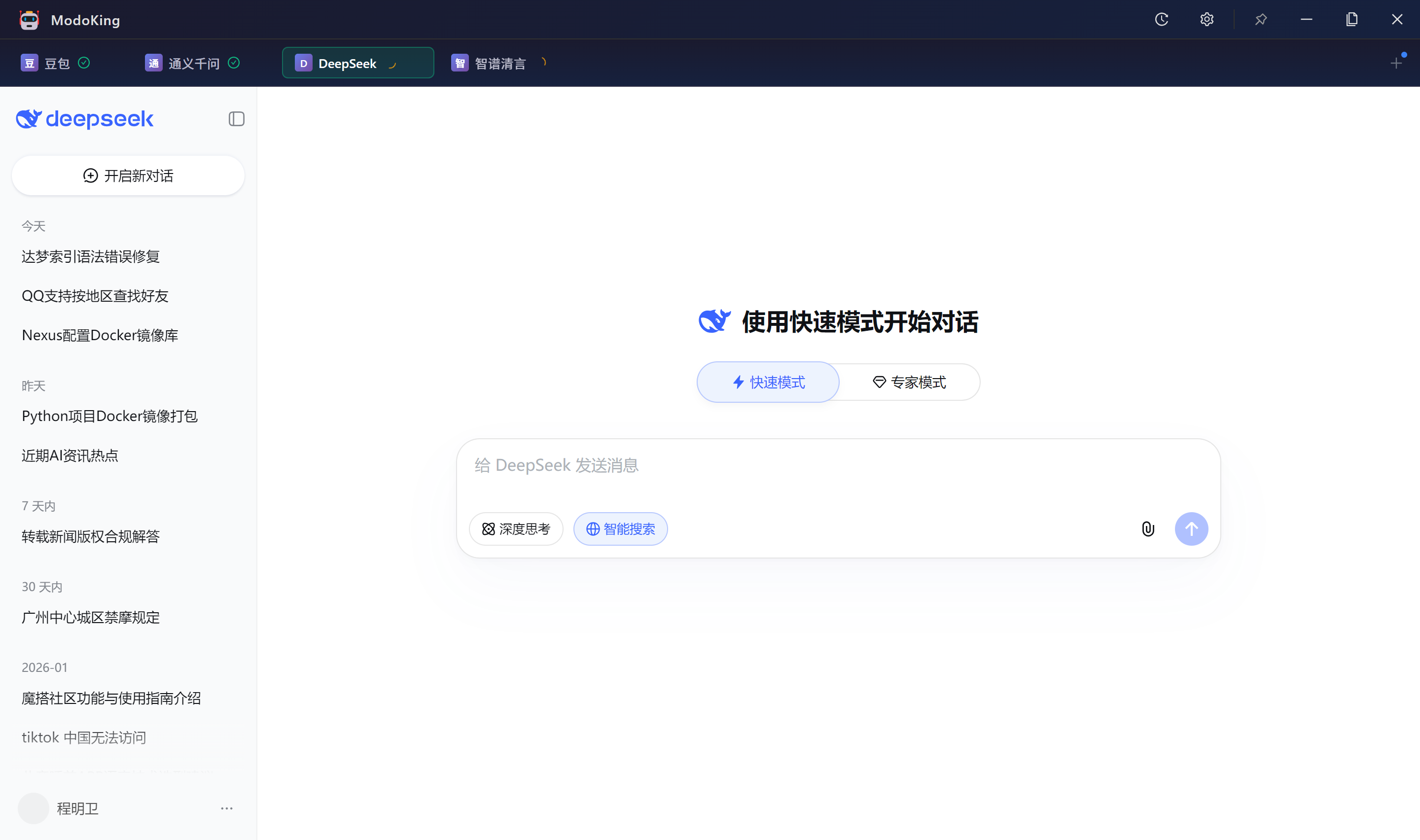Open the history clock icon in title bar
Viewport: 1420px width, 840px height.
[1161, 20]
